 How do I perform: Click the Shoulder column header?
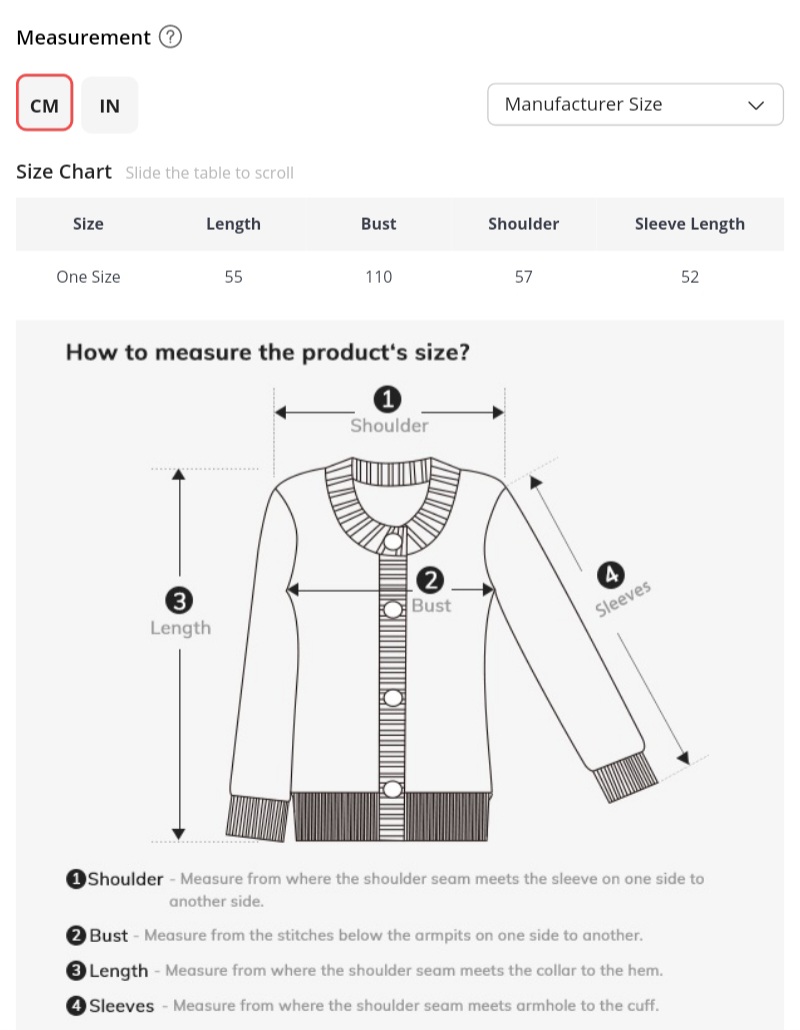coord(523,224)
